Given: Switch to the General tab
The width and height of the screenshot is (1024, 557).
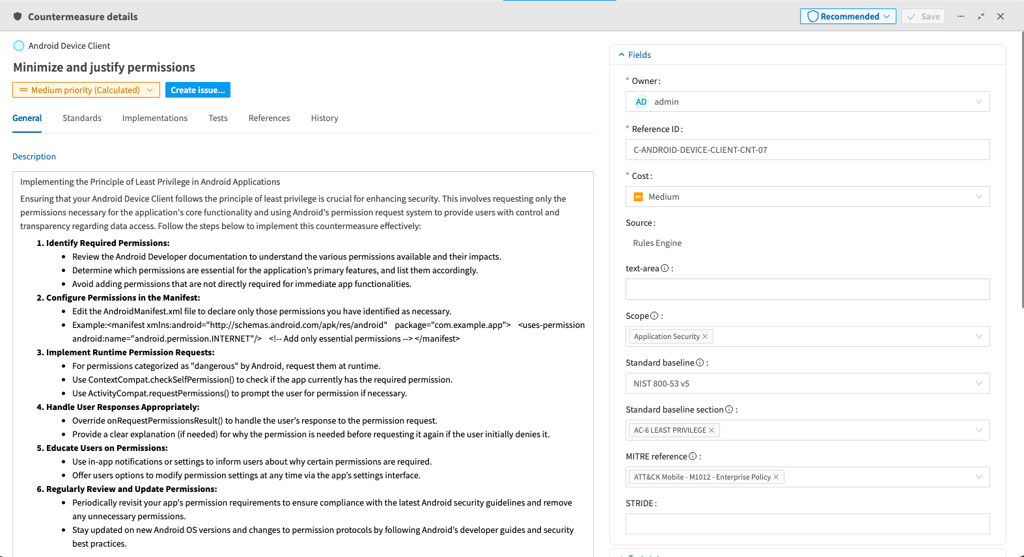Looking at the screenshot, I should pos(27,118).
